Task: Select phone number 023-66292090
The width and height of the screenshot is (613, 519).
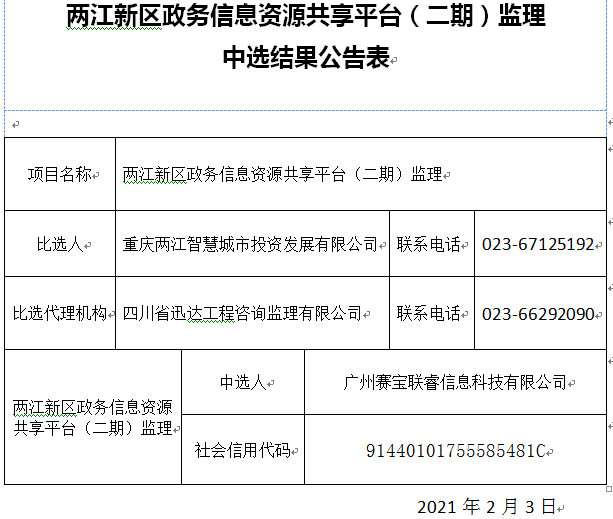Action: pyautogui.click(x=538, y=313)
